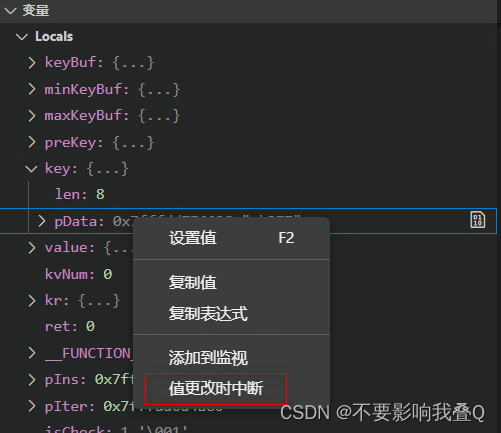Expand the kr variable

(x=32, y=301)
